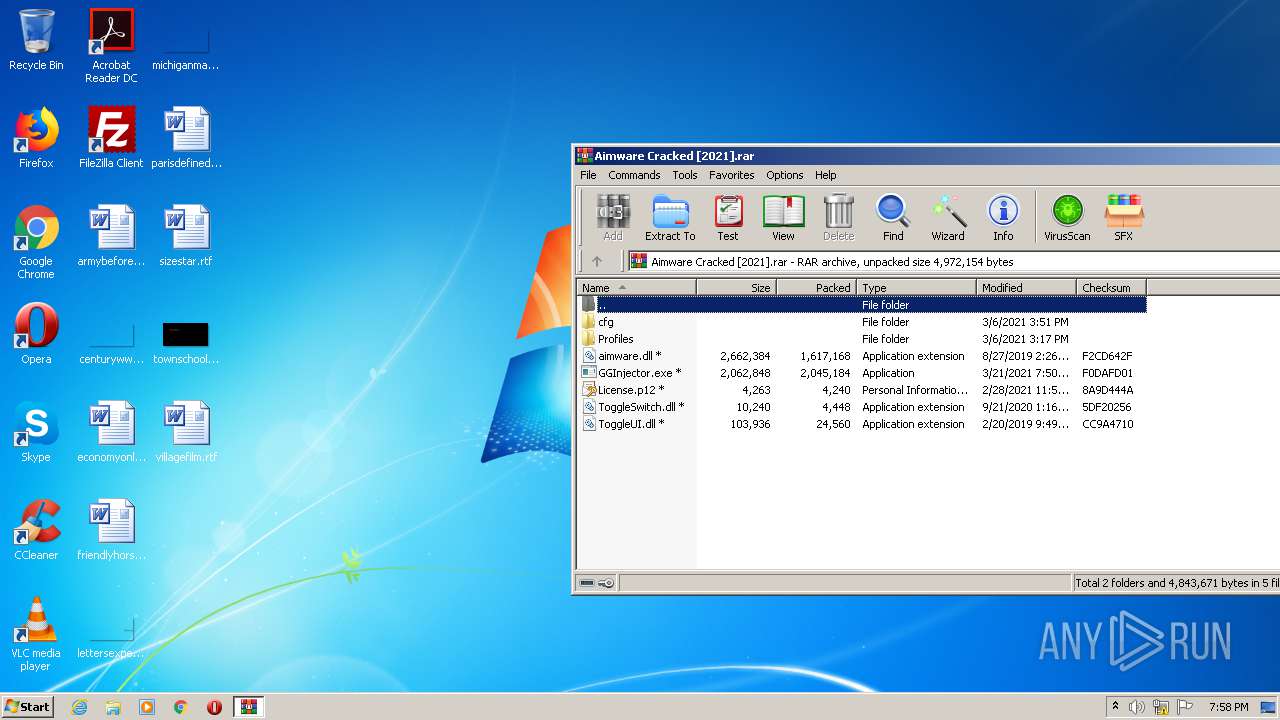Sort by the Checksum column header
This screenshot has height=720, width=1280.
(1112, 288)
